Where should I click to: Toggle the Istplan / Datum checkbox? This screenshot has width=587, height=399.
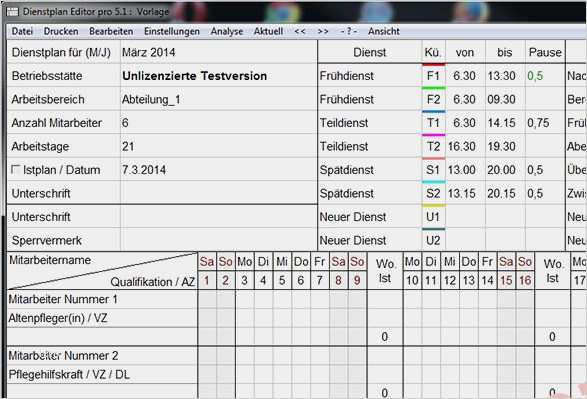tap(15, 170)
